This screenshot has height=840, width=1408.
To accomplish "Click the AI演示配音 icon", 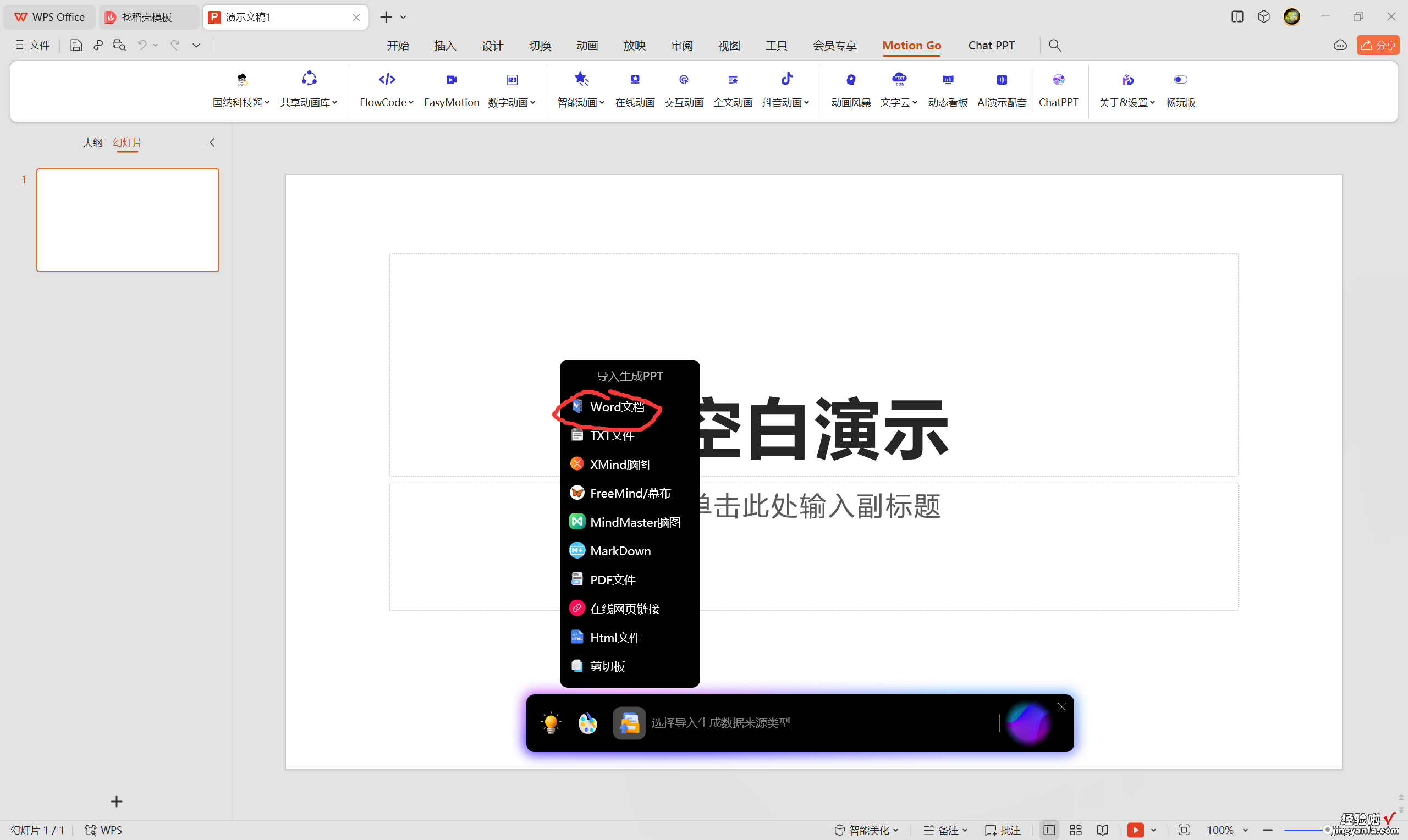I will 1002,79.
